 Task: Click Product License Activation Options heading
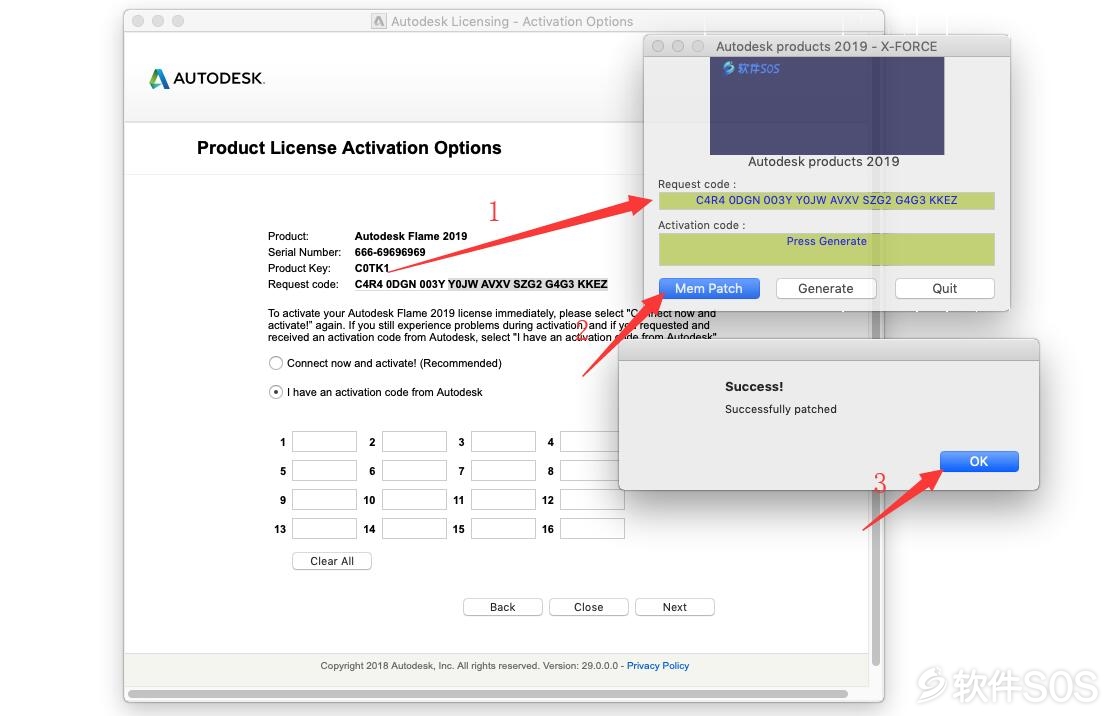point(349,148)
